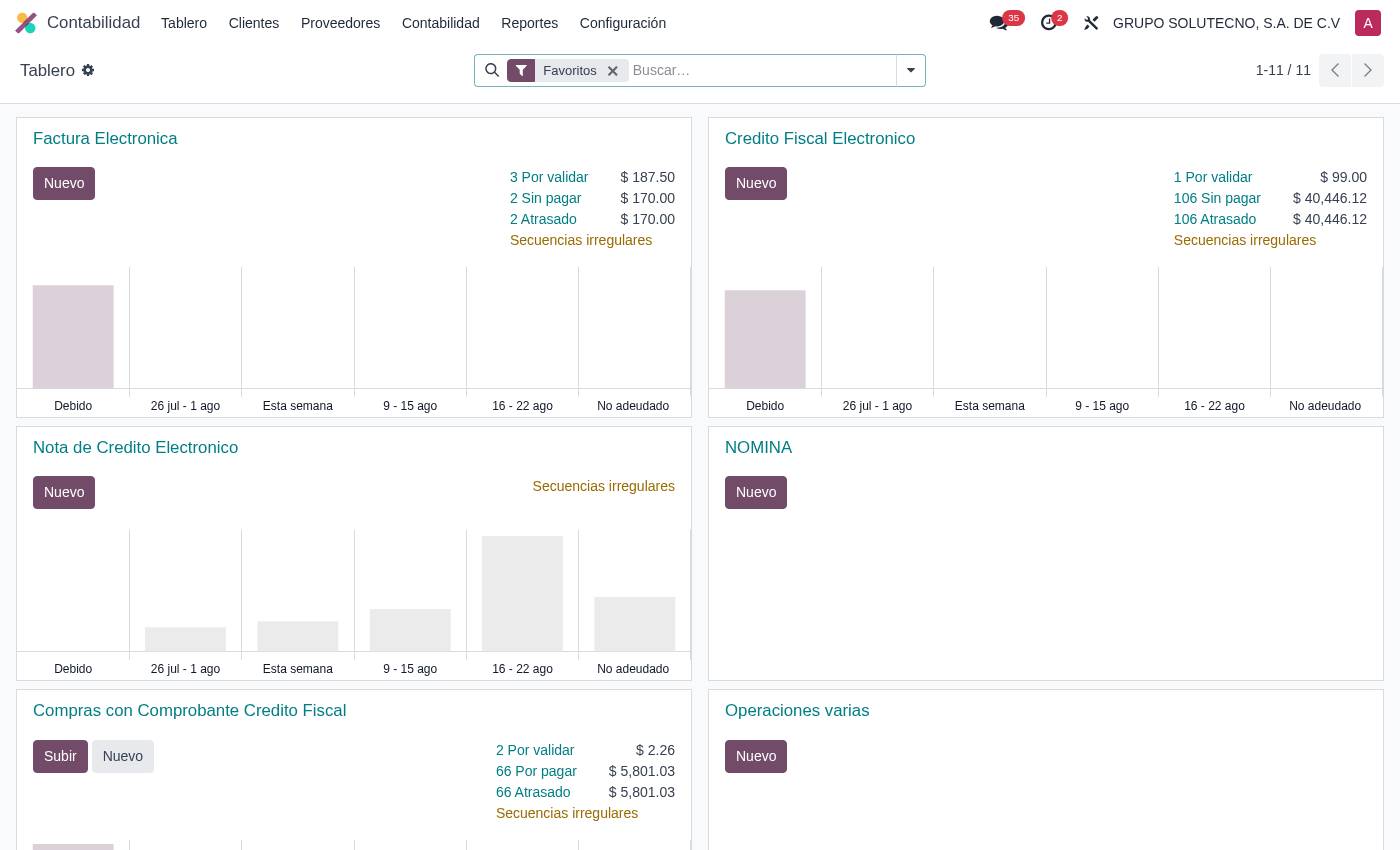
Task: Click No adeudado bar in Nota de Credito
Action: tap(635, 624)
